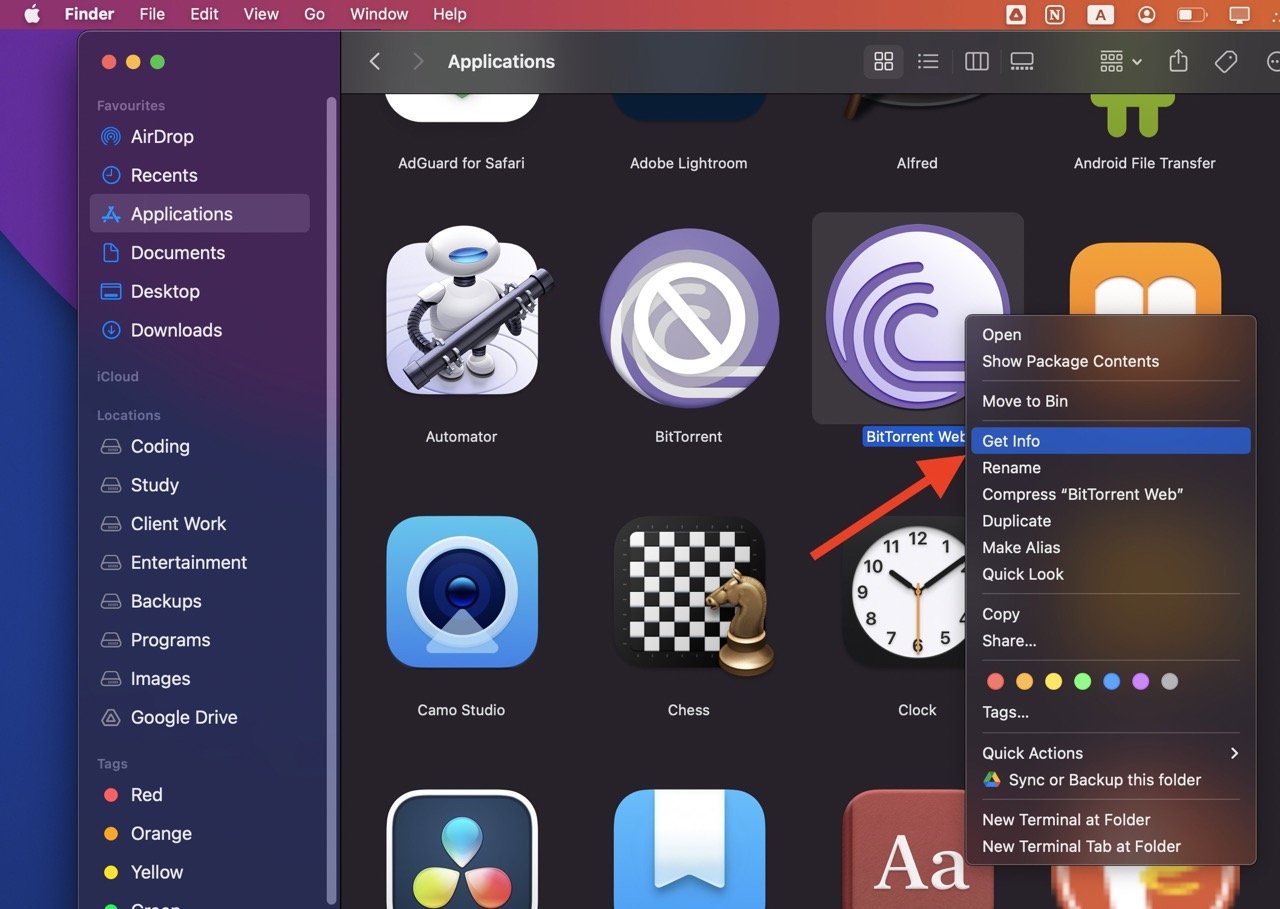Open Desktop in the sidebar
This screenshot has width=1280, height=909.
[200, 291]
